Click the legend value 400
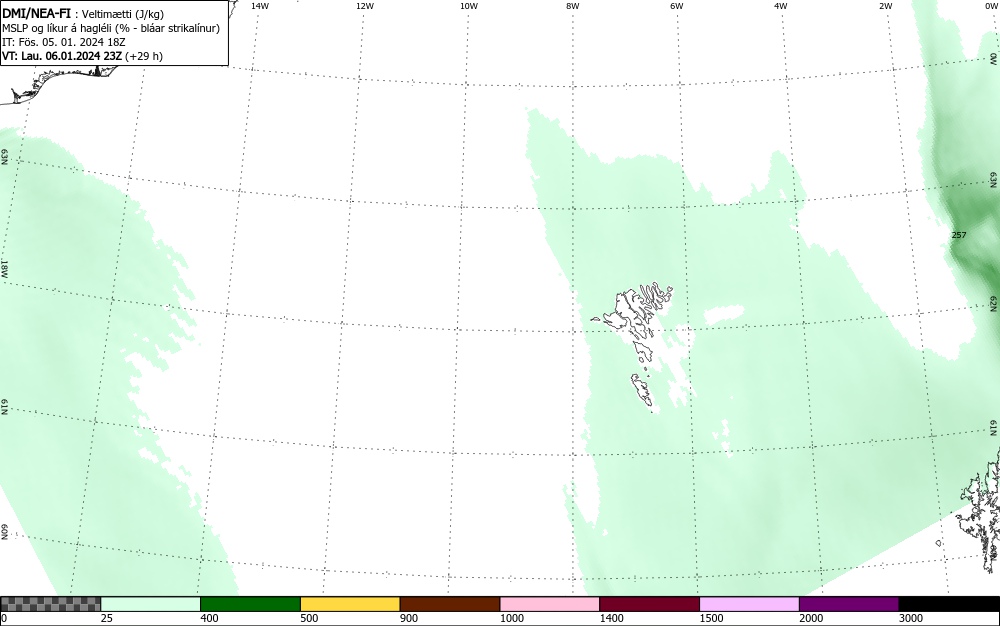Image resolution: width=1000 pixels, height=626 pixels. click(x=209, y=618)
